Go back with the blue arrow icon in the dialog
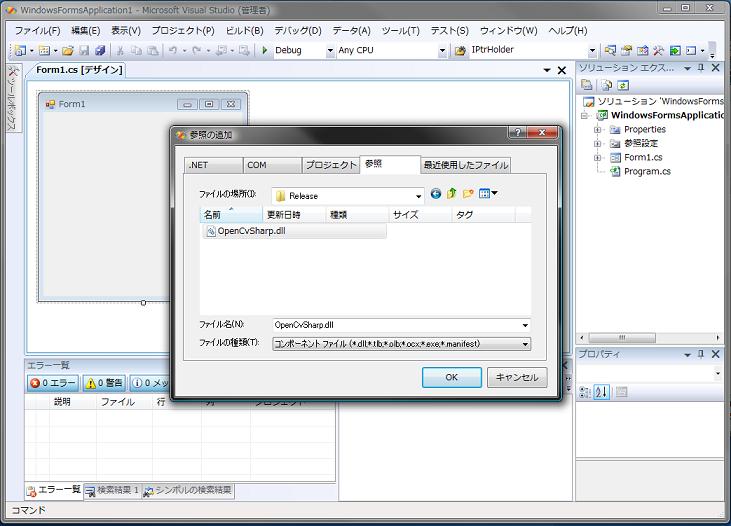The image size is (731, 526). (435, 194)
